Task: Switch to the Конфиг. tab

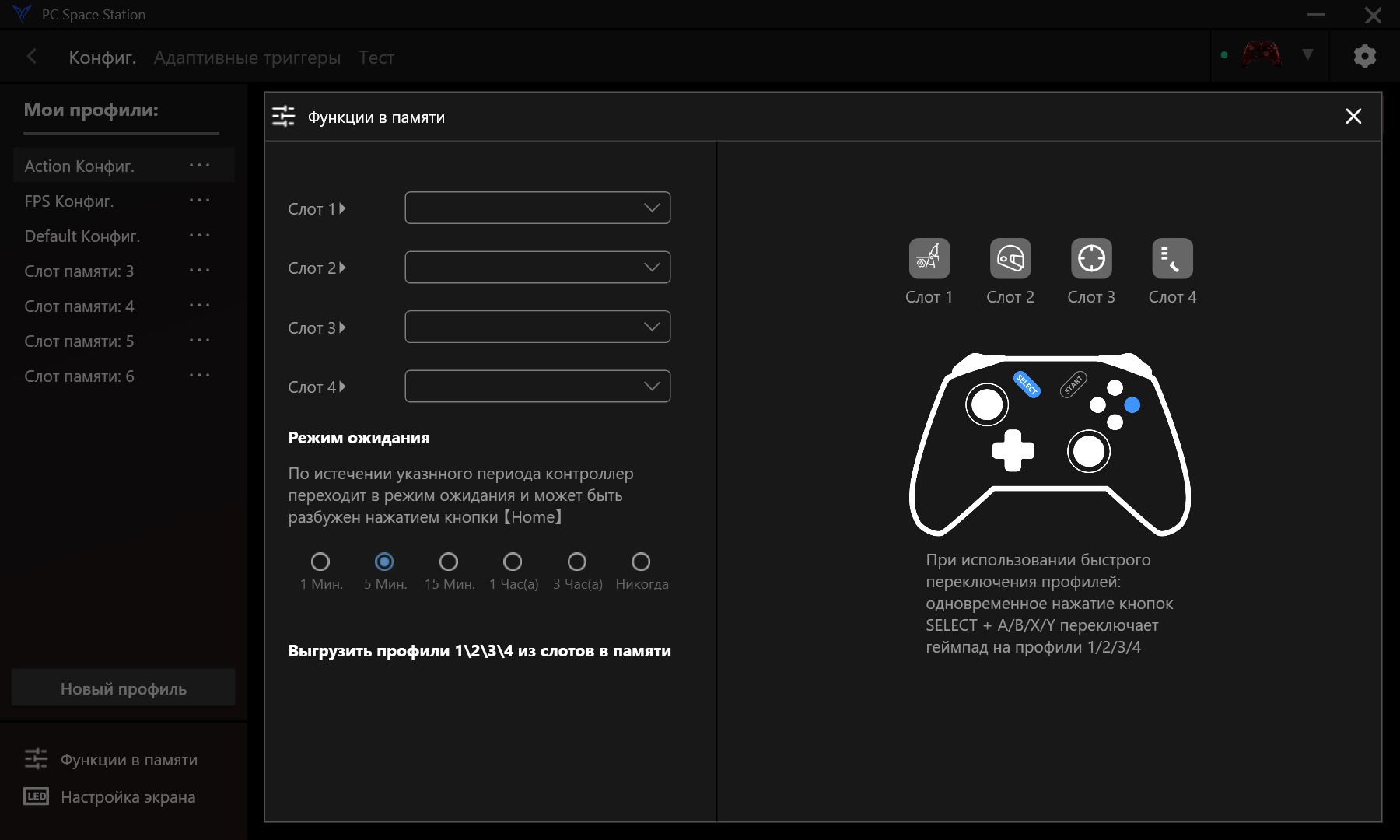Action: click(103, 58)
